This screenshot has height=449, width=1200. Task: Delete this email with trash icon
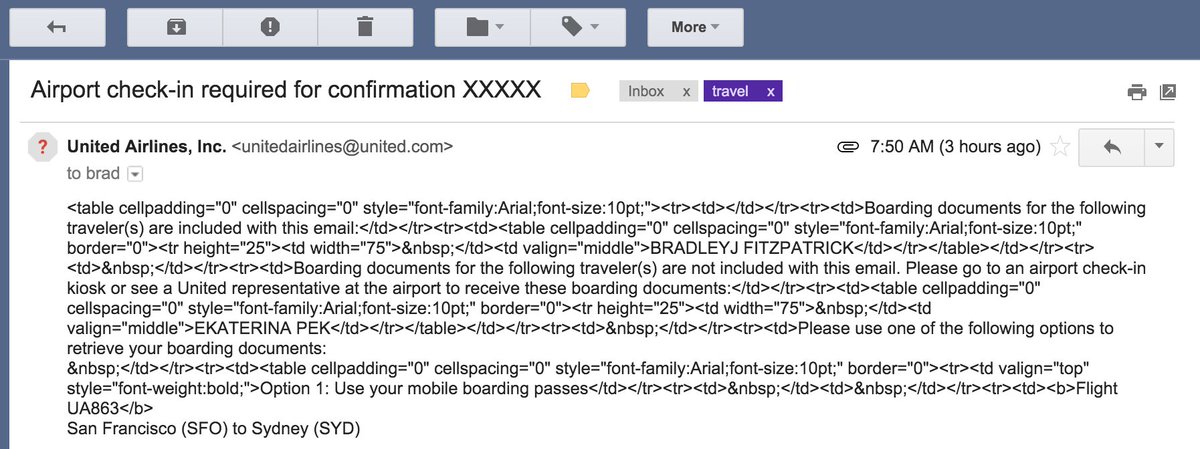364,27
